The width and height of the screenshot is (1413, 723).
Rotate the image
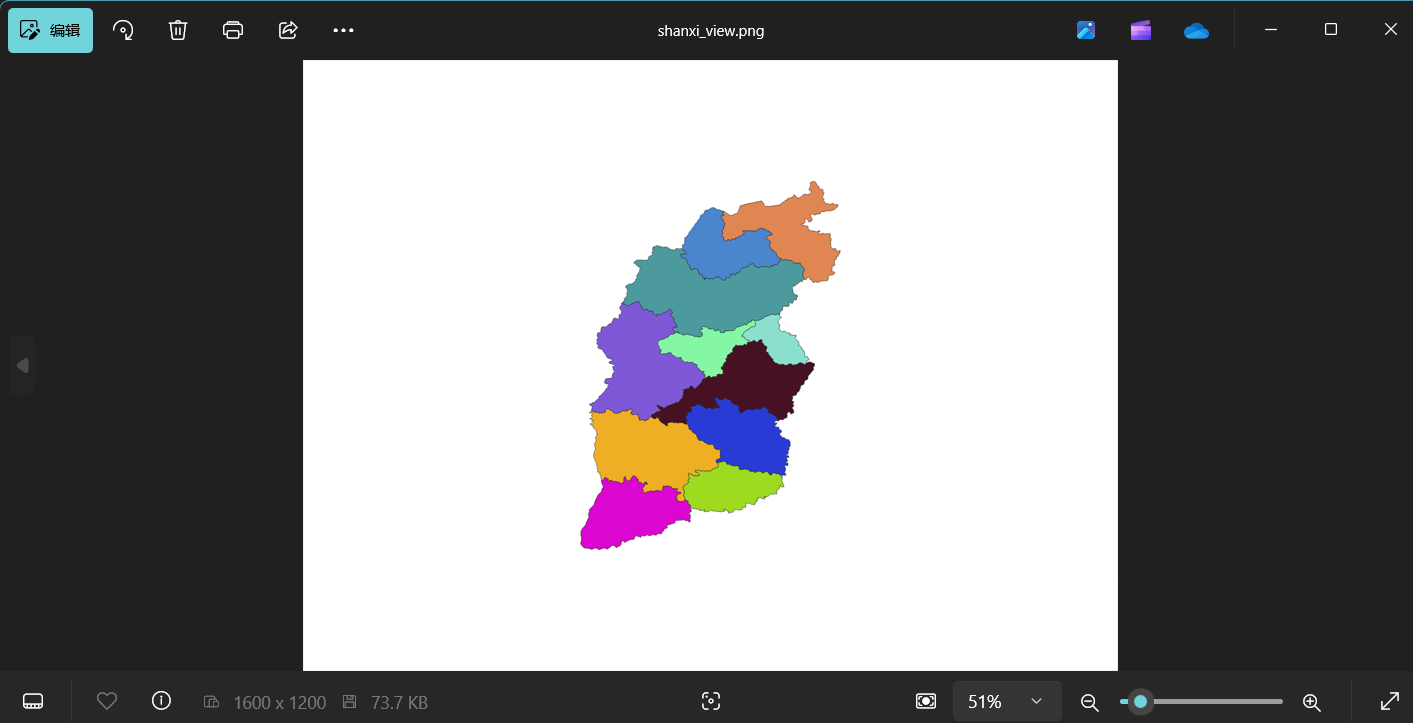coord(123,30)
